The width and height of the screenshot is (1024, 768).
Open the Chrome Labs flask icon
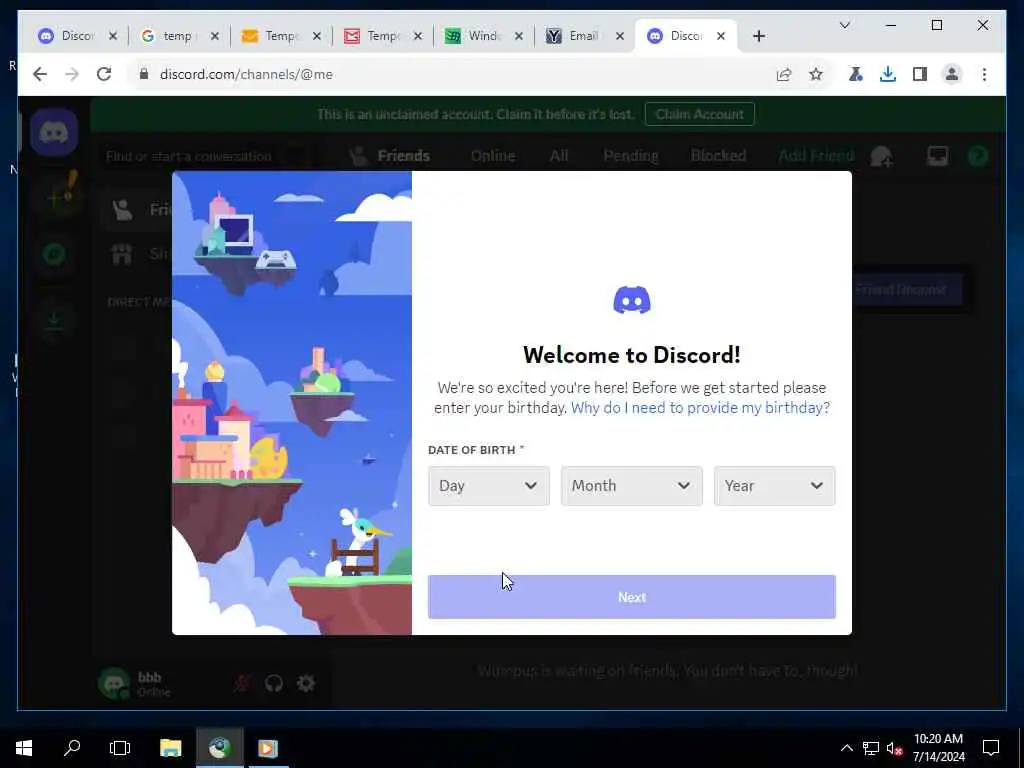pos(856,74)
